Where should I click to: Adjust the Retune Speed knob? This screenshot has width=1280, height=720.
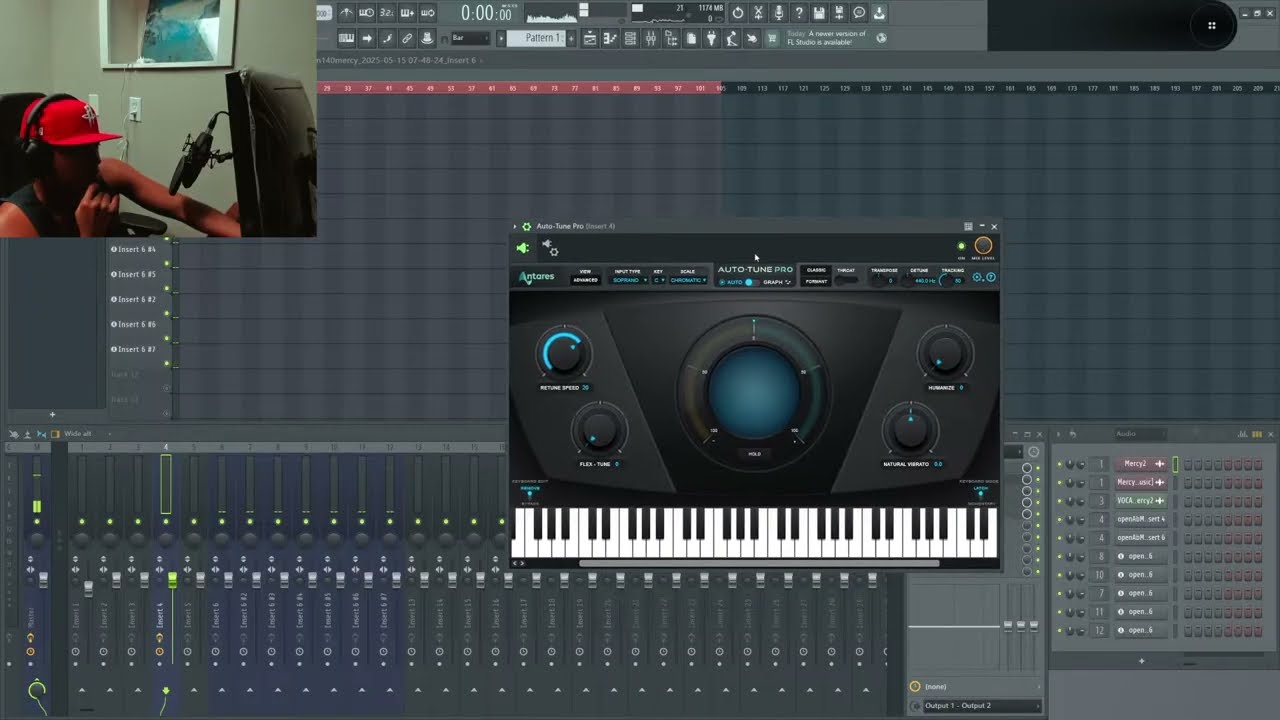point(564,354)
